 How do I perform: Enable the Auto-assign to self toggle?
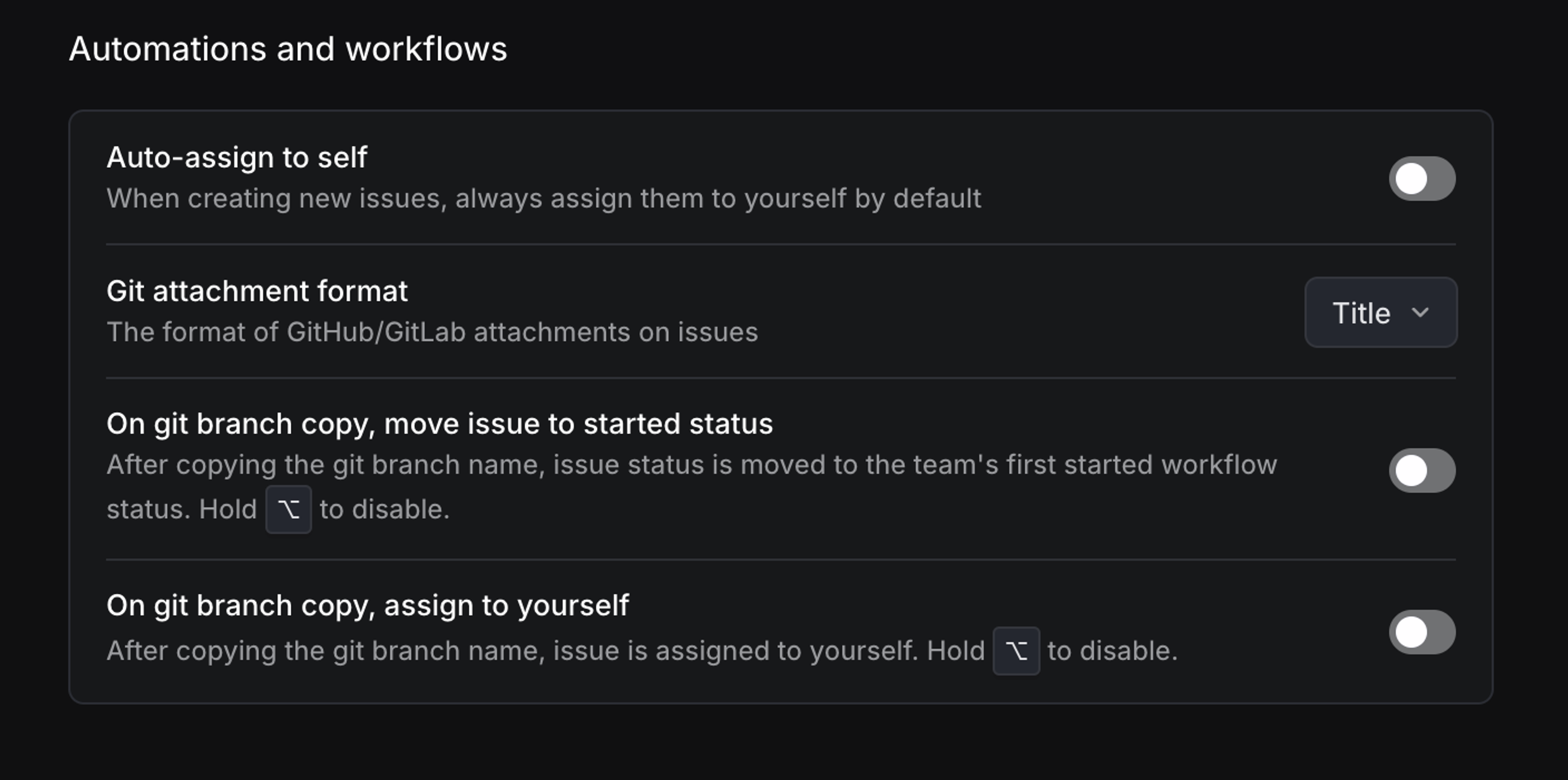click(x=1422, y=179)
